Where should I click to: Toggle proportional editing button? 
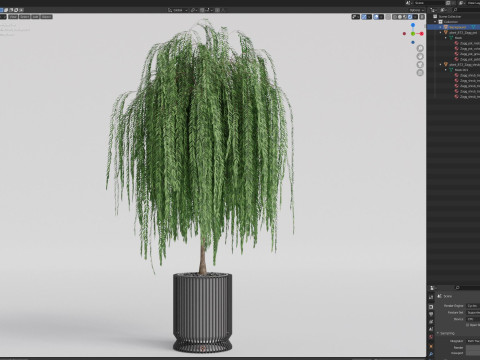(217, 10)
